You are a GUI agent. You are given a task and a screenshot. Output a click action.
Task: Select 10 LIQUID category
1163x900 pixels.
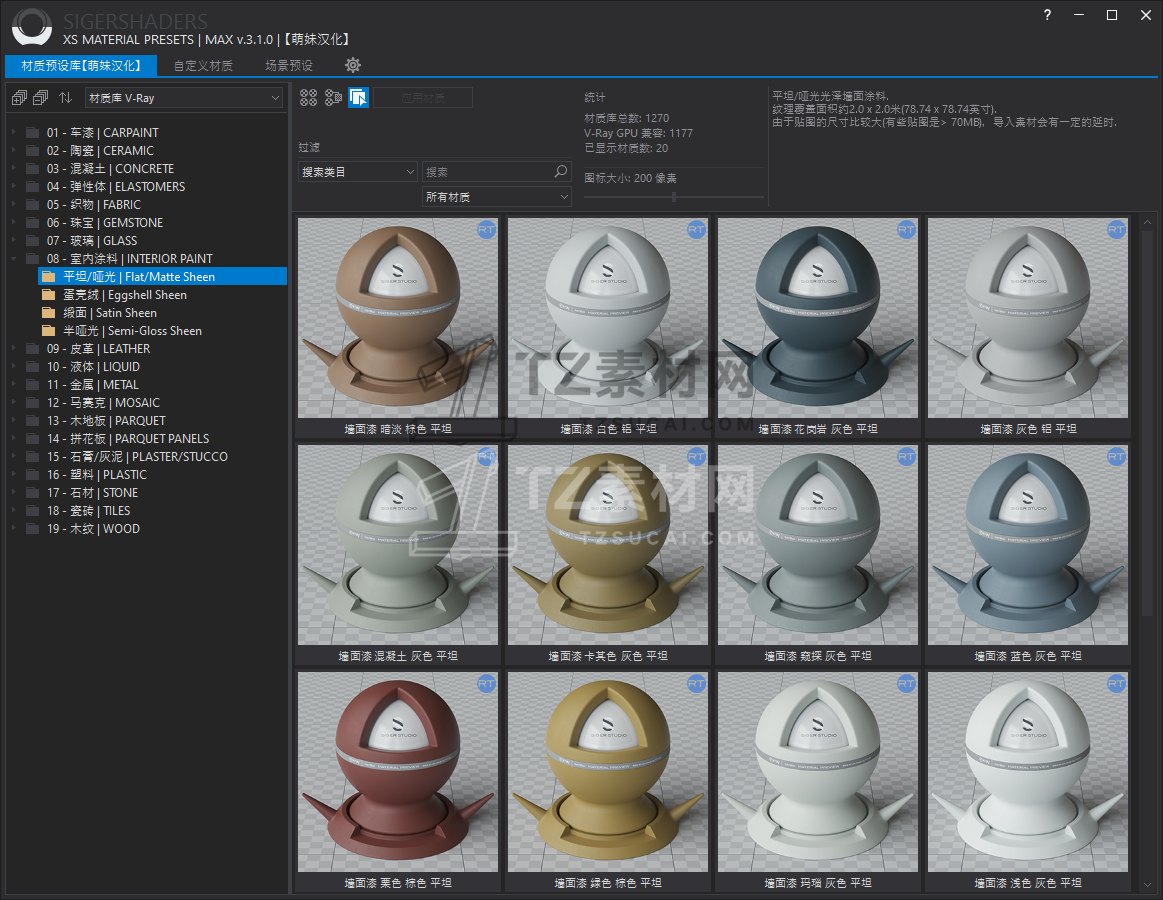click(x=93, y=367)
